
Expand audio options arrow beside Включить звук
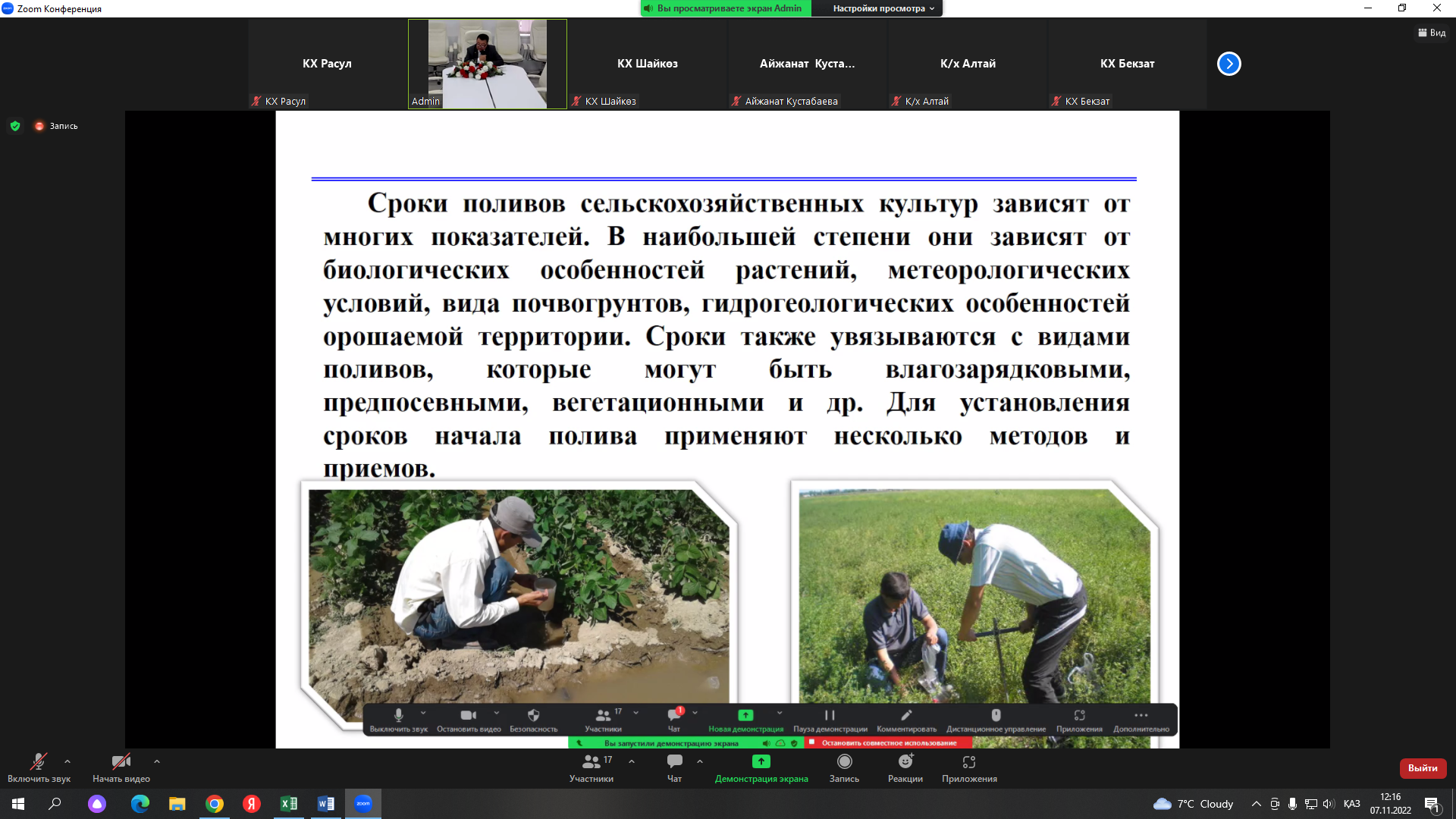[x=67, y=761]
